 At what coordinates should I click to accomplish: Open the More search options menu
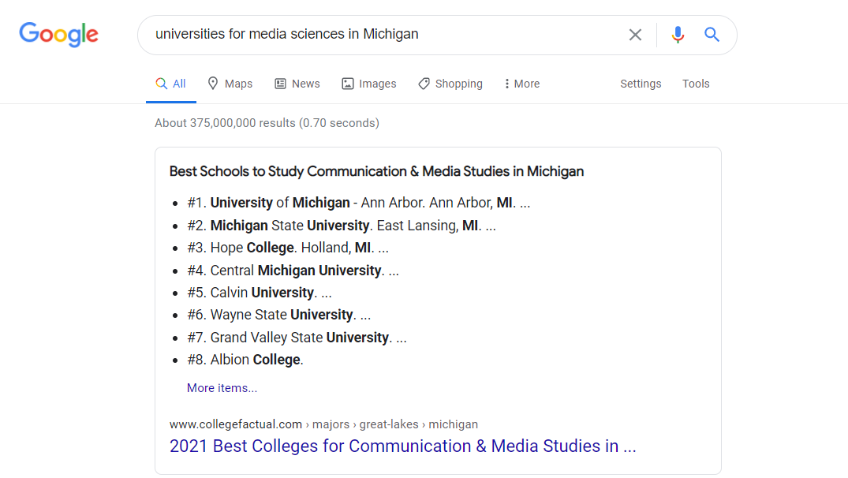tap(522, 84)
